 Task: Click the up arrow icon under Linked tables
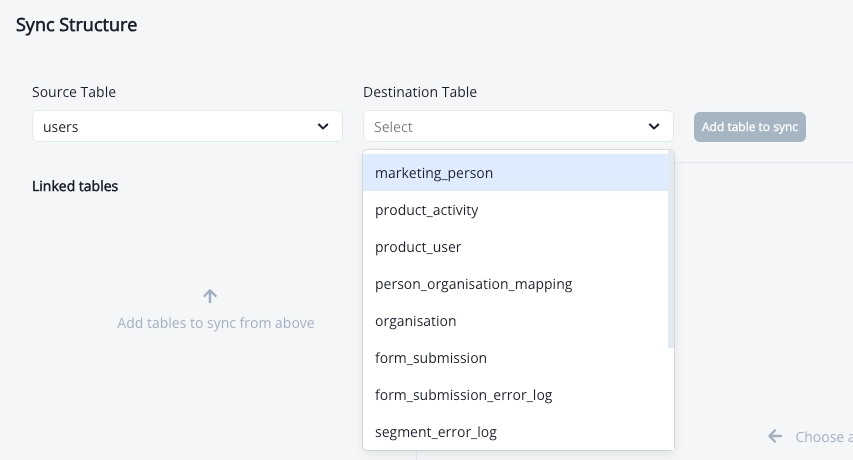tap(210, 296)
